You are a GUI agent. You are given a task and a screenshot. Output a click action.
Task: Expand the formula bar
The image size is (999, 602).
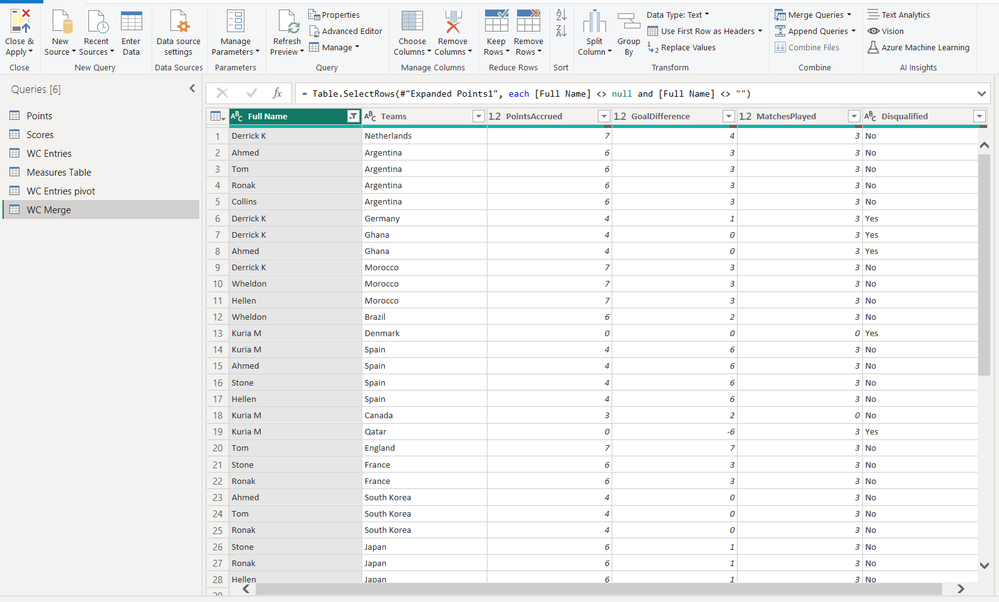point(981,93)
